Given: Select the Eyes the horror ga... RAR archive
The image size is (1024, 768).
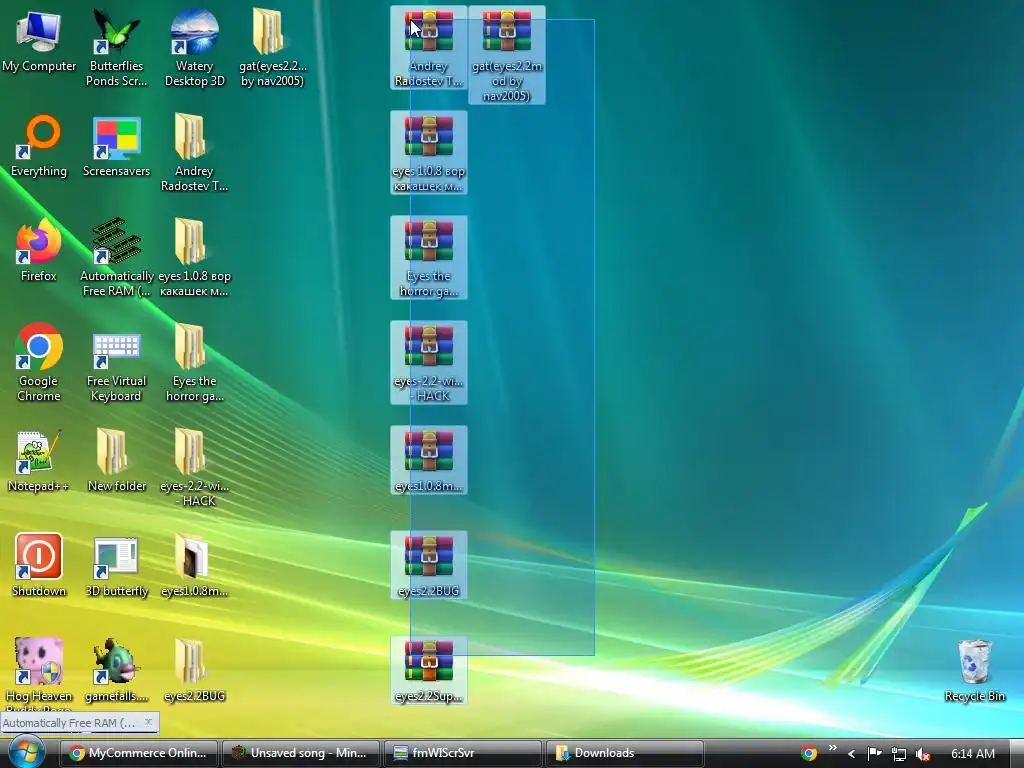Looking at the screenshot, I should pos(428,258).
